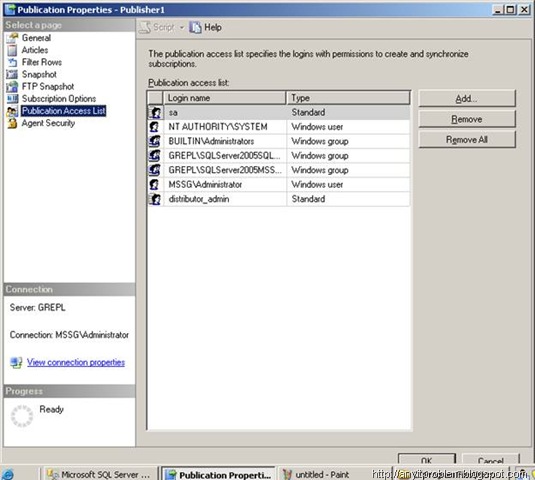Switch to the Snapshot page

[x=39, y=74]
